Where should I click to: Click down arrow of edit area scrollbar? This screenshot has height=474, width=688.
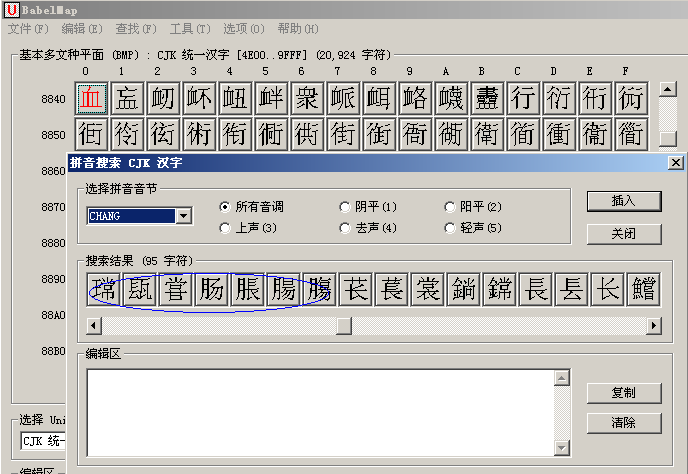(x=562, y=447)
